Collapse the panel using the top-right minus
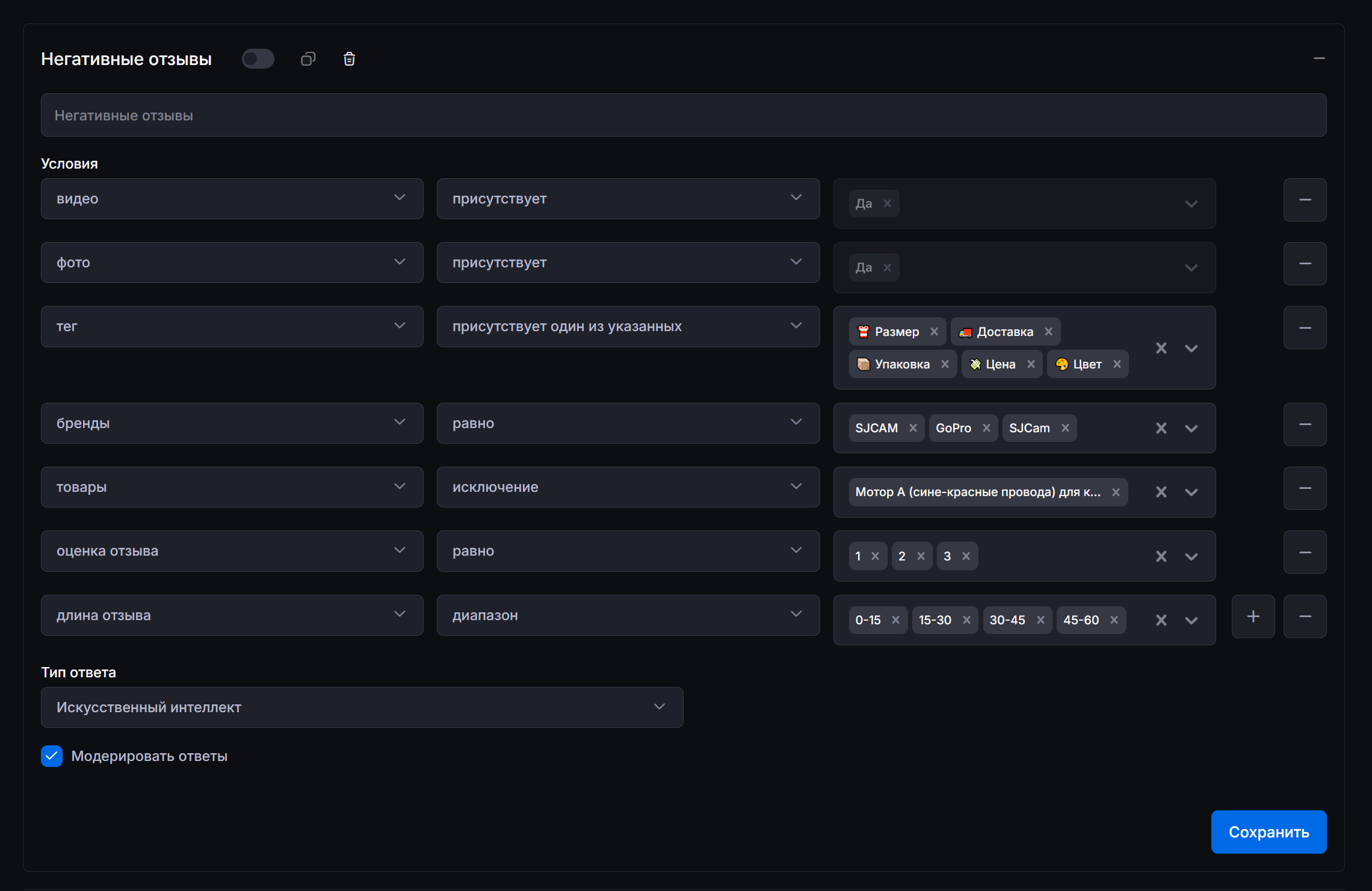The image size is (1372, 891). coord(1318,58)
